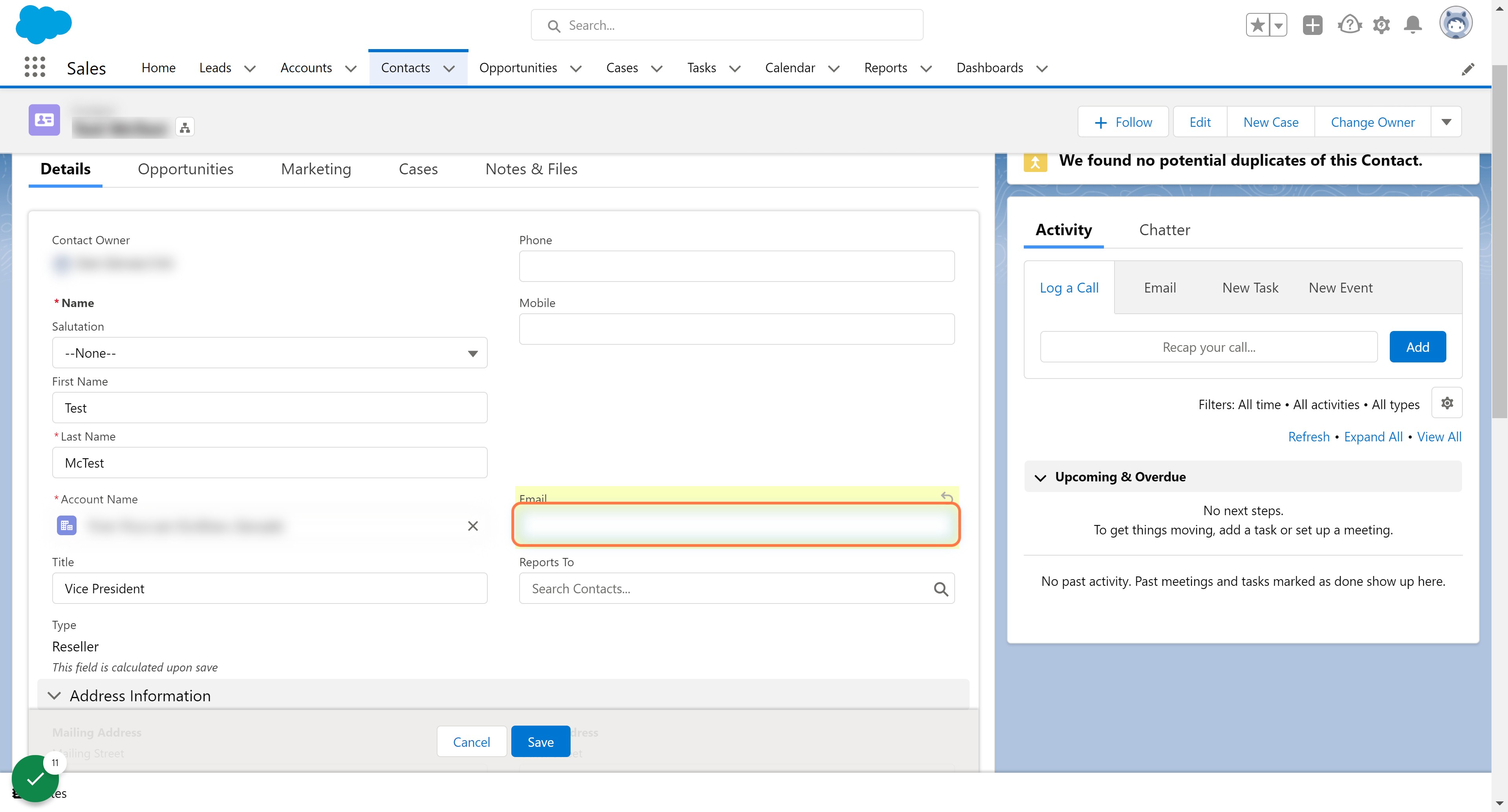The image size is (1508, 812).
Task: Click the Change Owner button
Action: [1372, 122]
